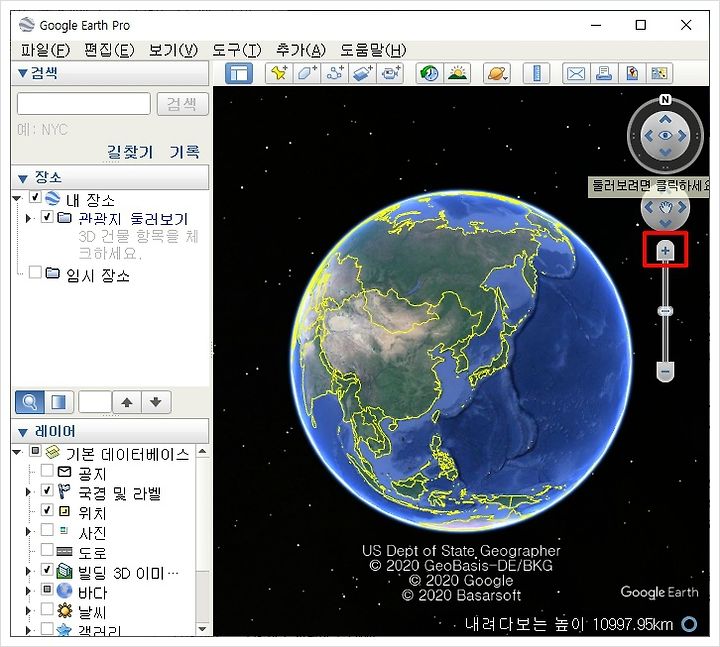The height and width of the screenshot is (647, 720).
Task: Open the 파일(F) menu
Action: tap(45, 50)
